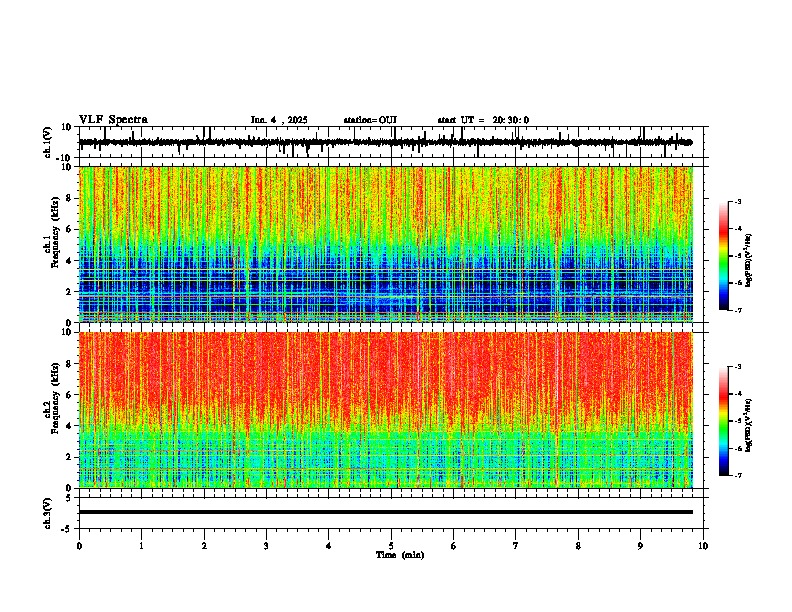
Task: Click time axis tick label "3"
Action: (x=266, y=545)
